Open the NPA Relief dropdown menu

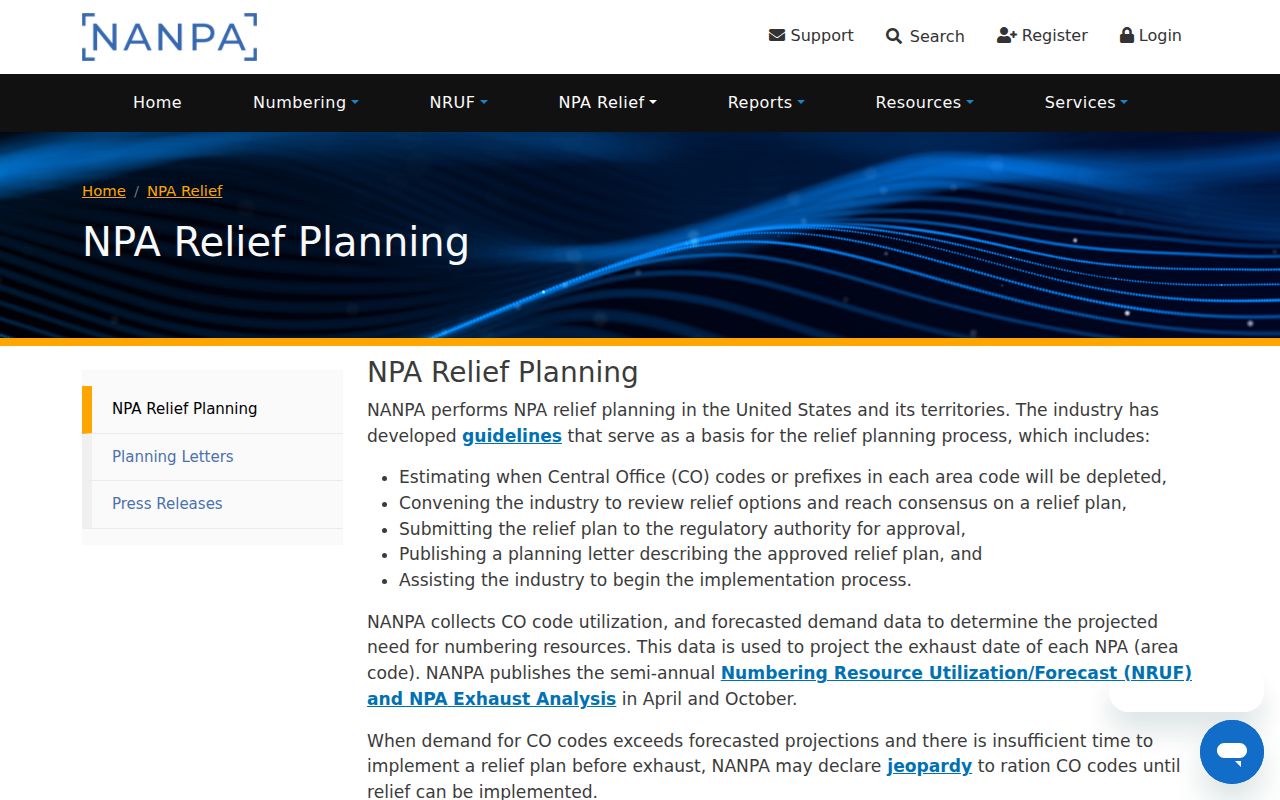tap(608, 102)
